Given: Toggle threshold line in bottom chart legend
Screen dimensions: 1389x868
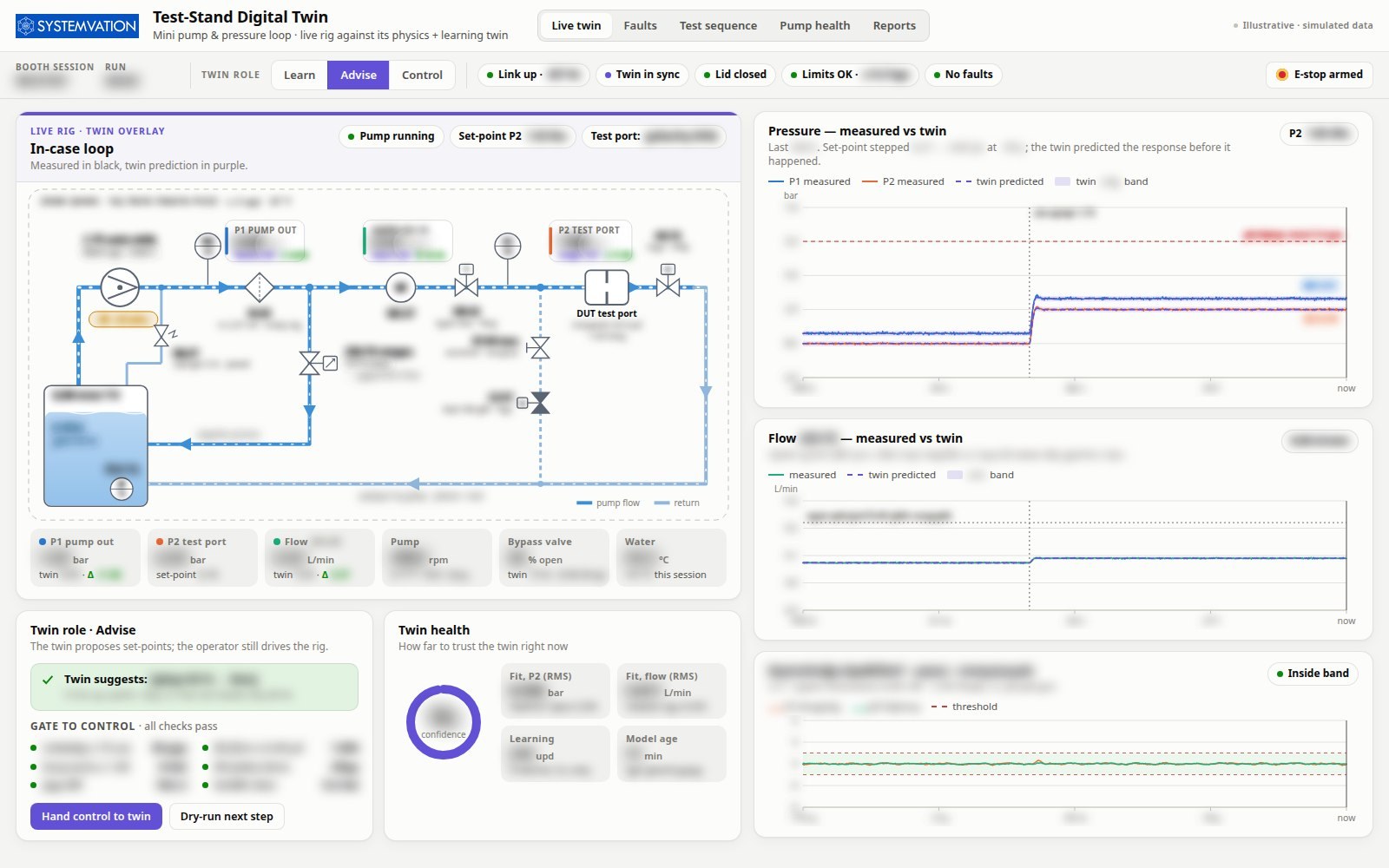Looking at the screenshot, I should [964, 707].
